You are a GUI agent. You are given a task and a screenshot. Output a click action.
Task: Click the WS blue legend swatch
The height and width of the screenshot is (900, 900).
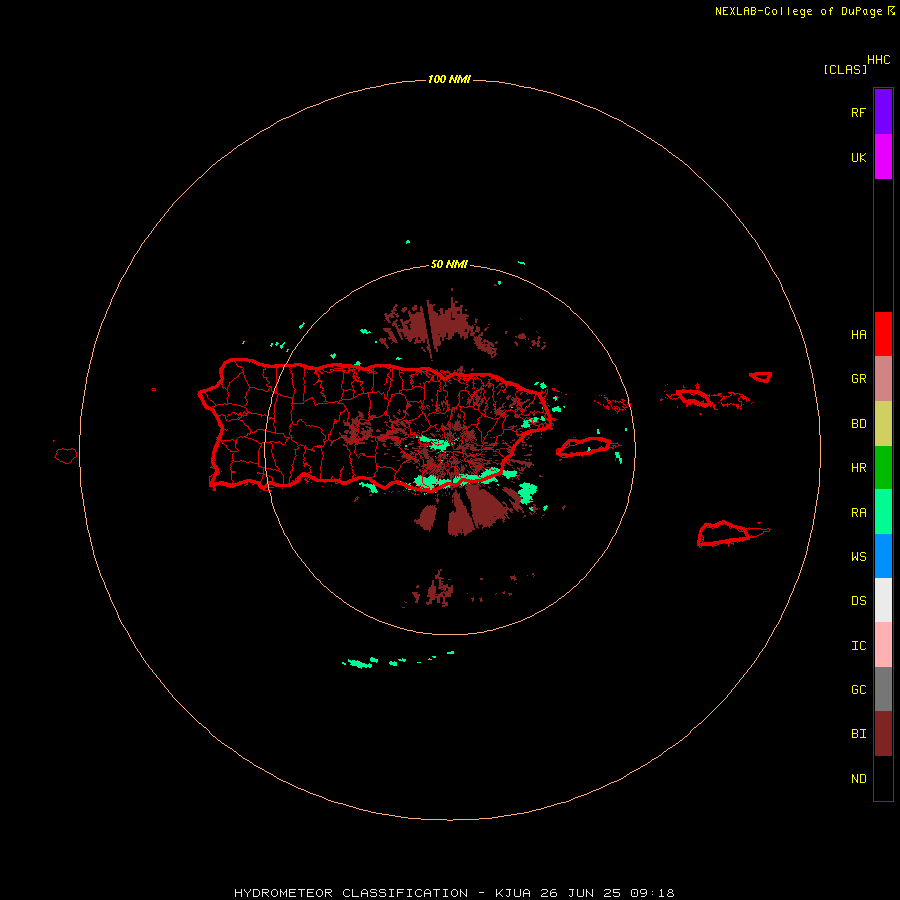883,556
